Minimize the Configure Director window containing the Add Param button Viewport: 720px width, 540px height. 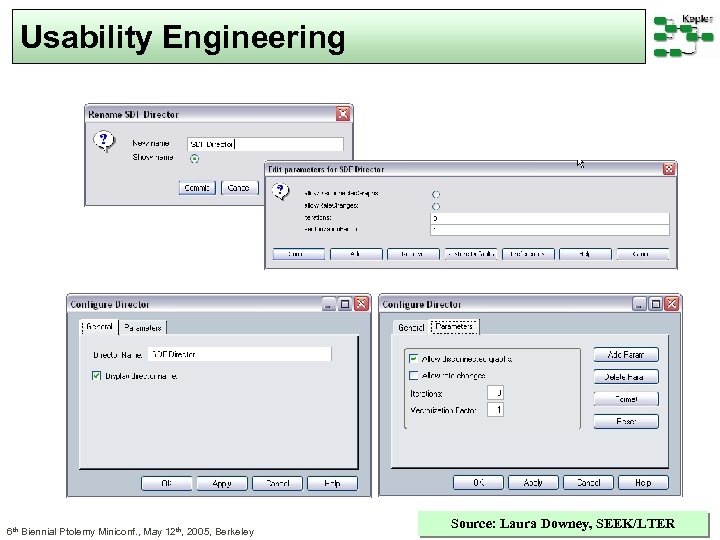point(640,304)
